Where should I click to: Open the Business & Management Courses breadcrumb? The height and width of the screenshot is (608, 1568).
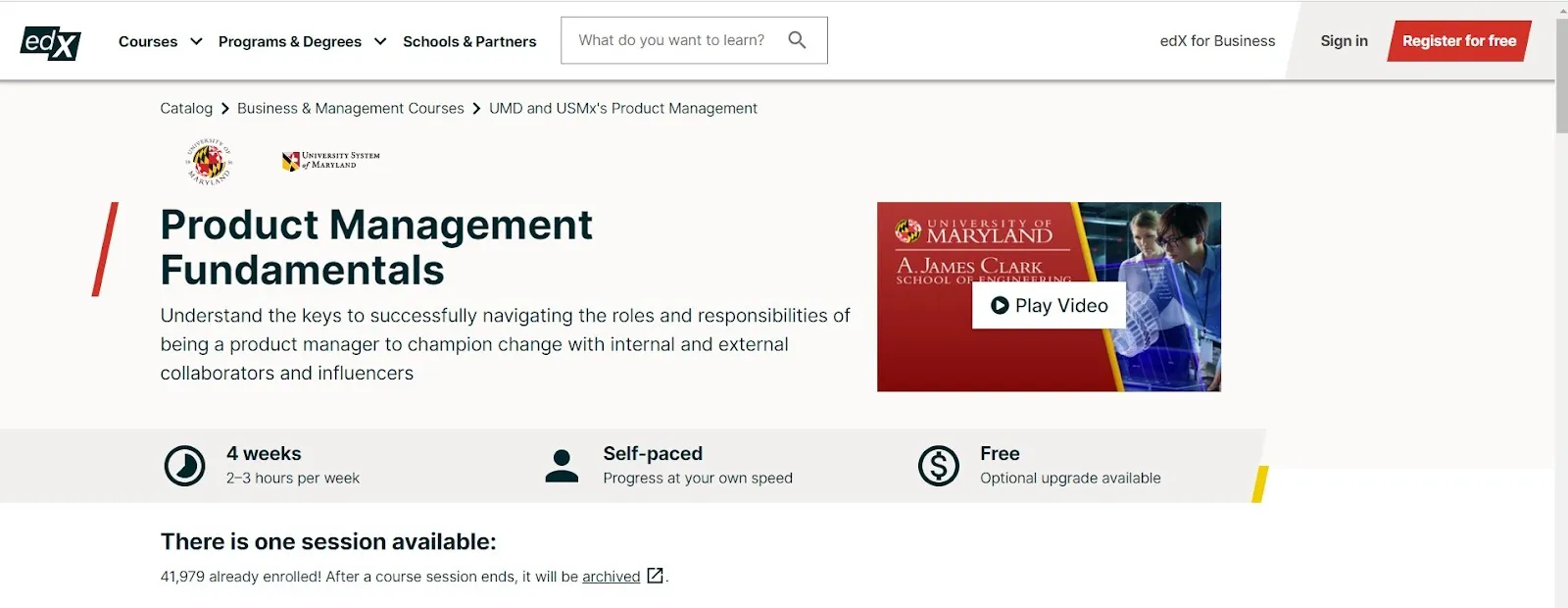tap(351, 108)
